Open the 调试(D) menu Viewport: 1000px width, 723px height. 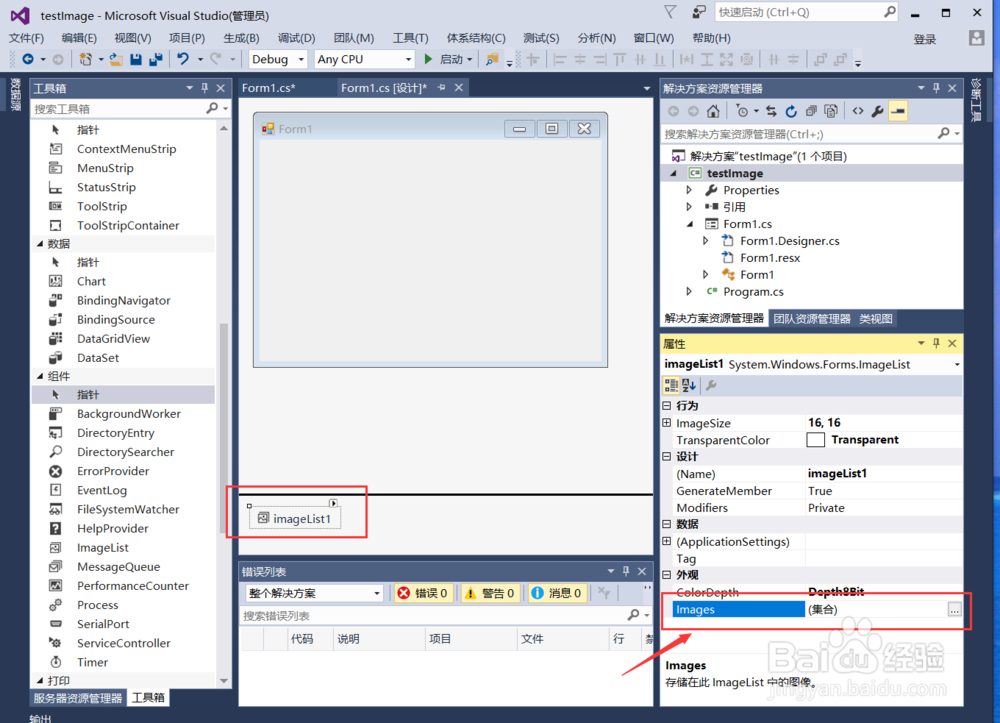(297, 38)
